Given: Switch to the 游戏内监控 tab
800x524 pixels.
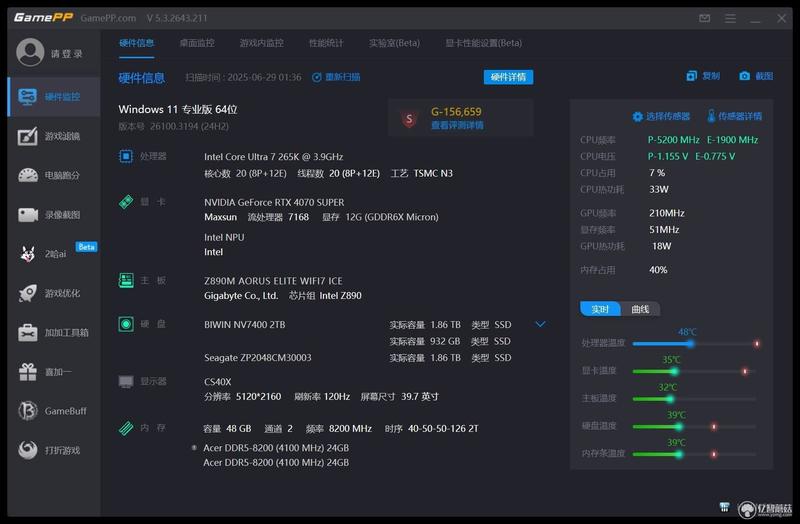Looking at the screenshot, I should coord(261,43).
